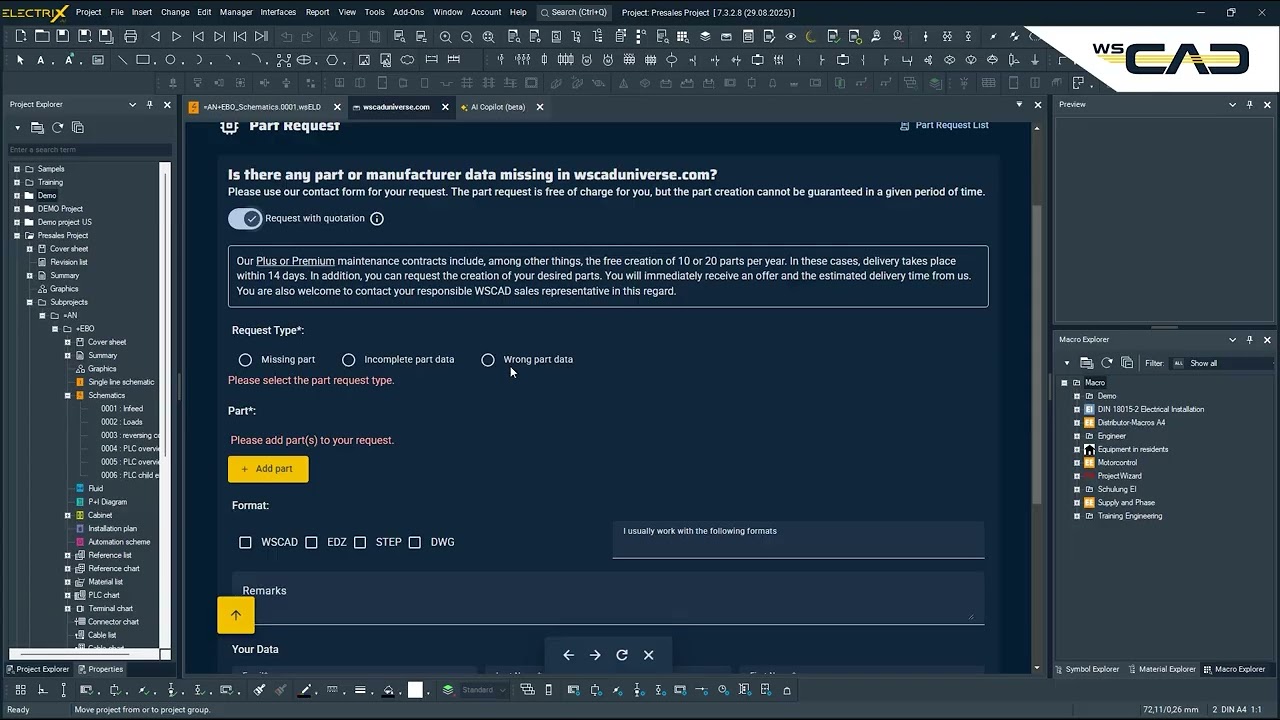This screenshot has height=720, width=1280.
Task: Toggle the Request with quotation switch
Action: (245, 218)
